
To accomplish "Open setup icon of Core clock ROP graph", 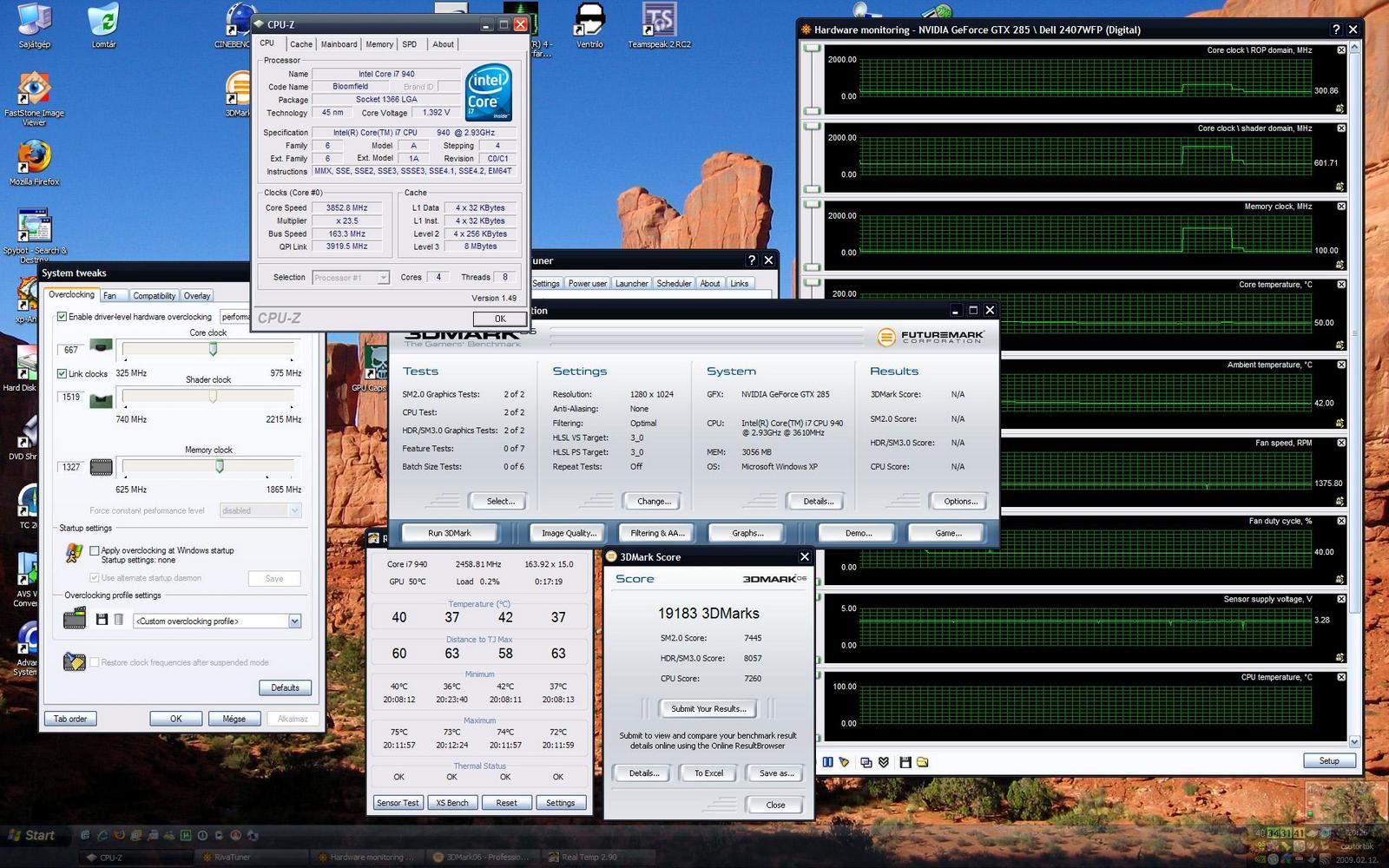I will (1340, 108).
